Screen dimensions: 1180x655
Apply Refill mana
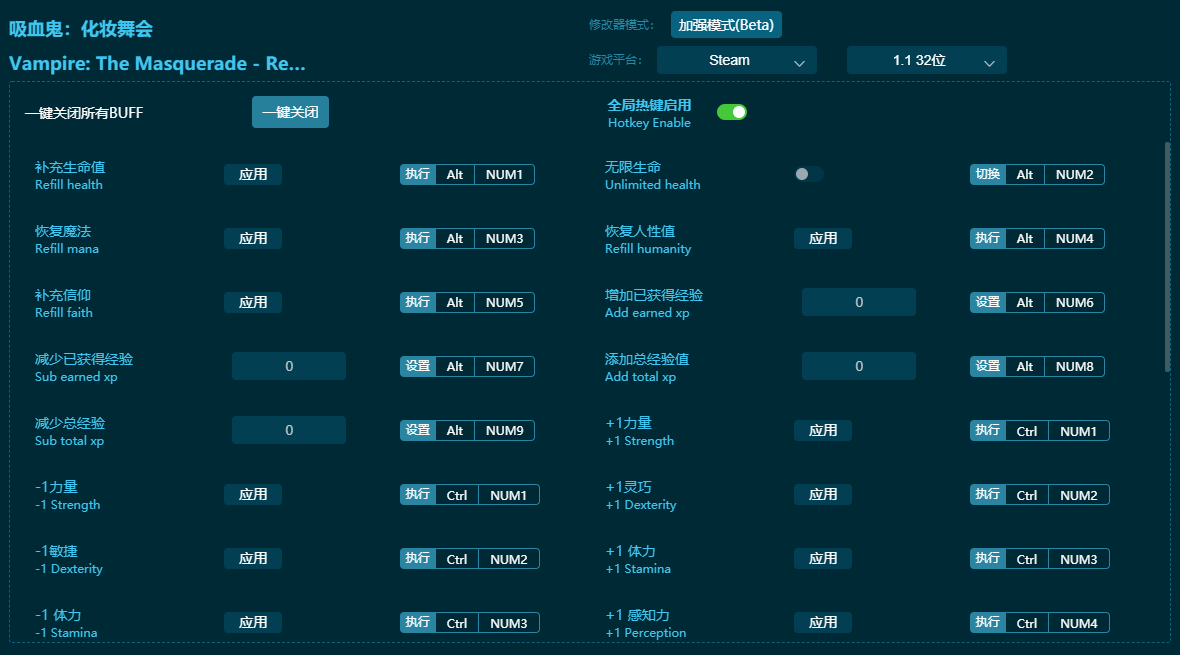253,239
